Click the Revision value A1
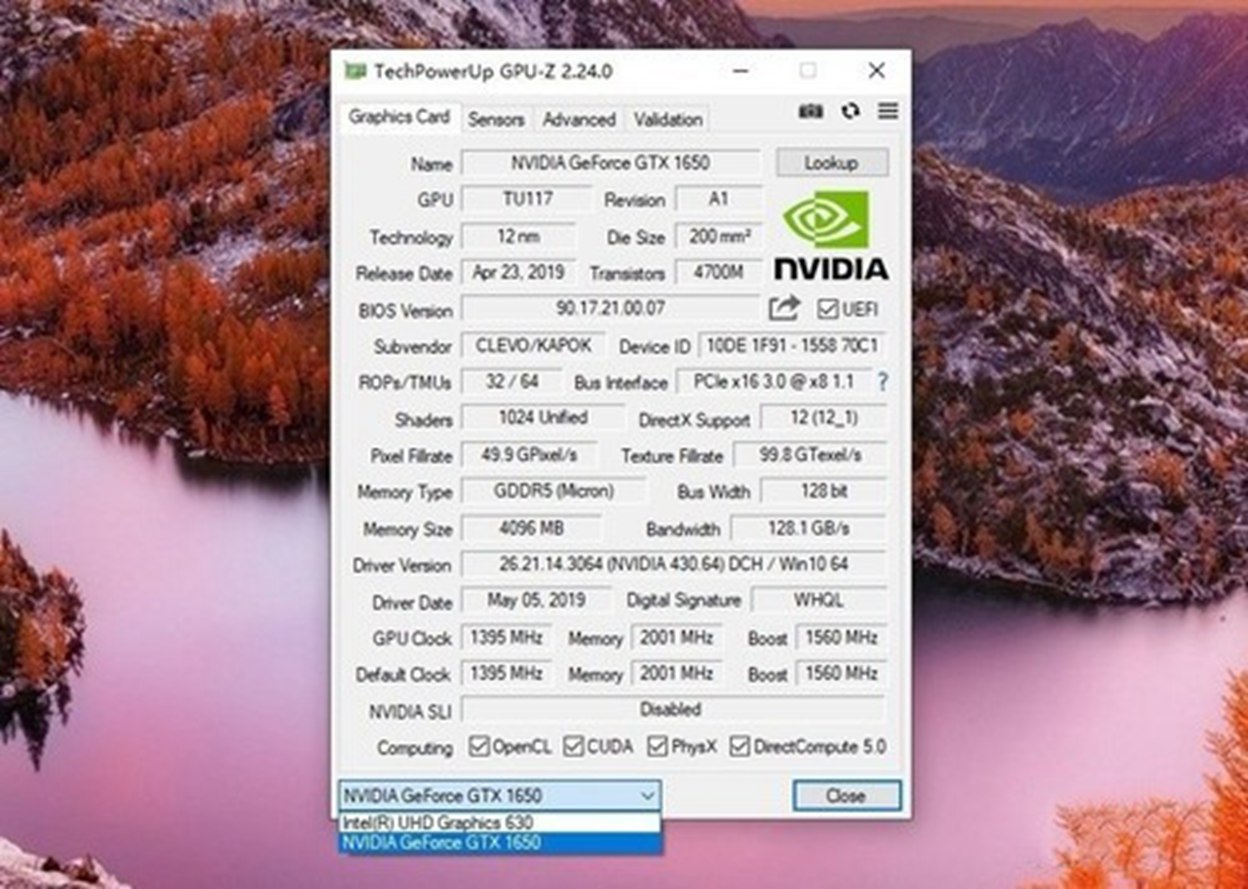1248x889 pixels. (719, 199)
